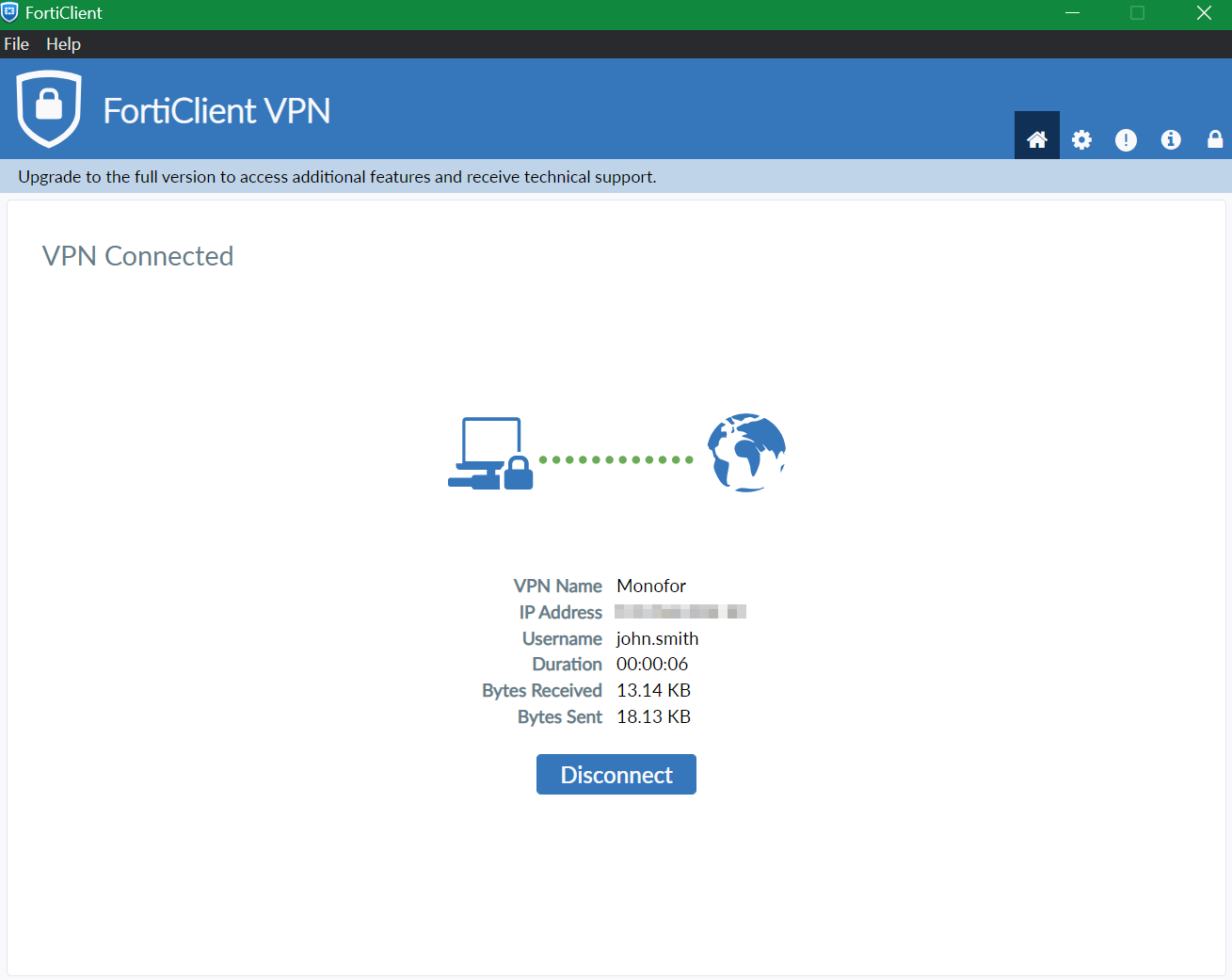The image size is (1232, 980).
Task: Open the About info icon
Action: [x=1171, y=139]
